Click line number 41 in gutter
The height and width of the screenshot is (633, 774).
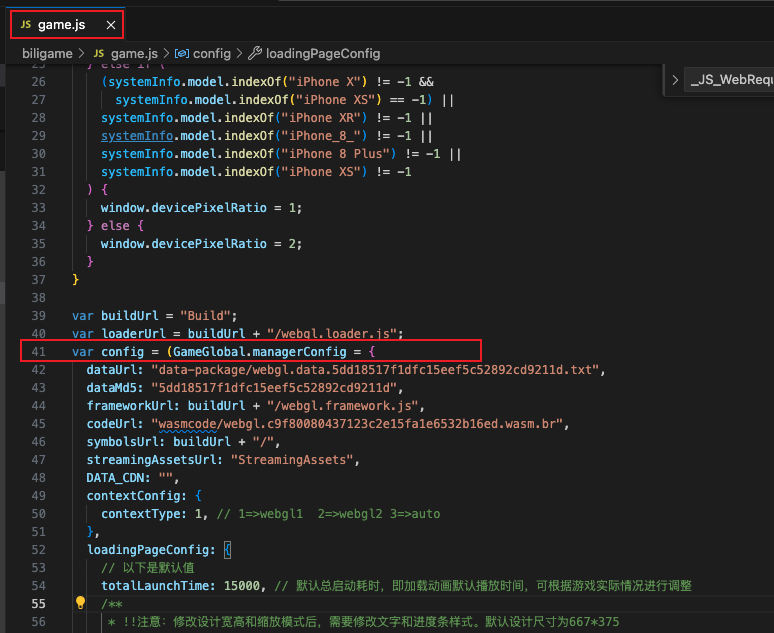(39, 352)
